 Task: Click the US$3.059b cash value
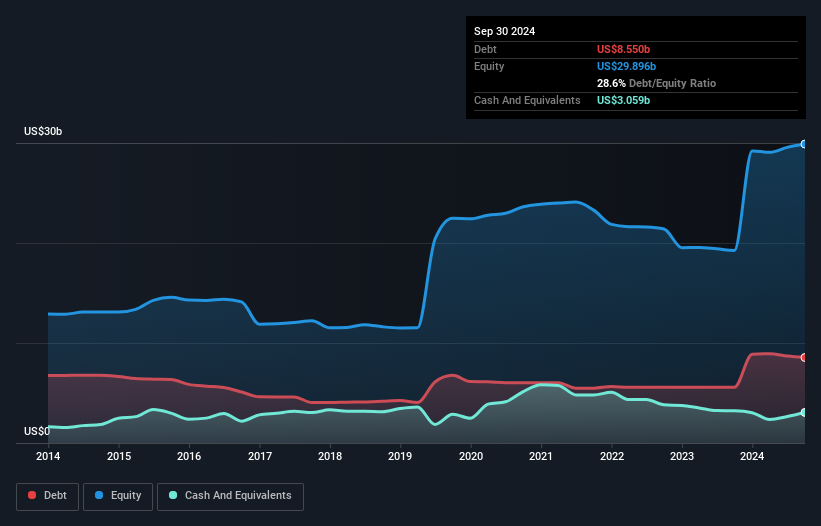click(623, 100)
